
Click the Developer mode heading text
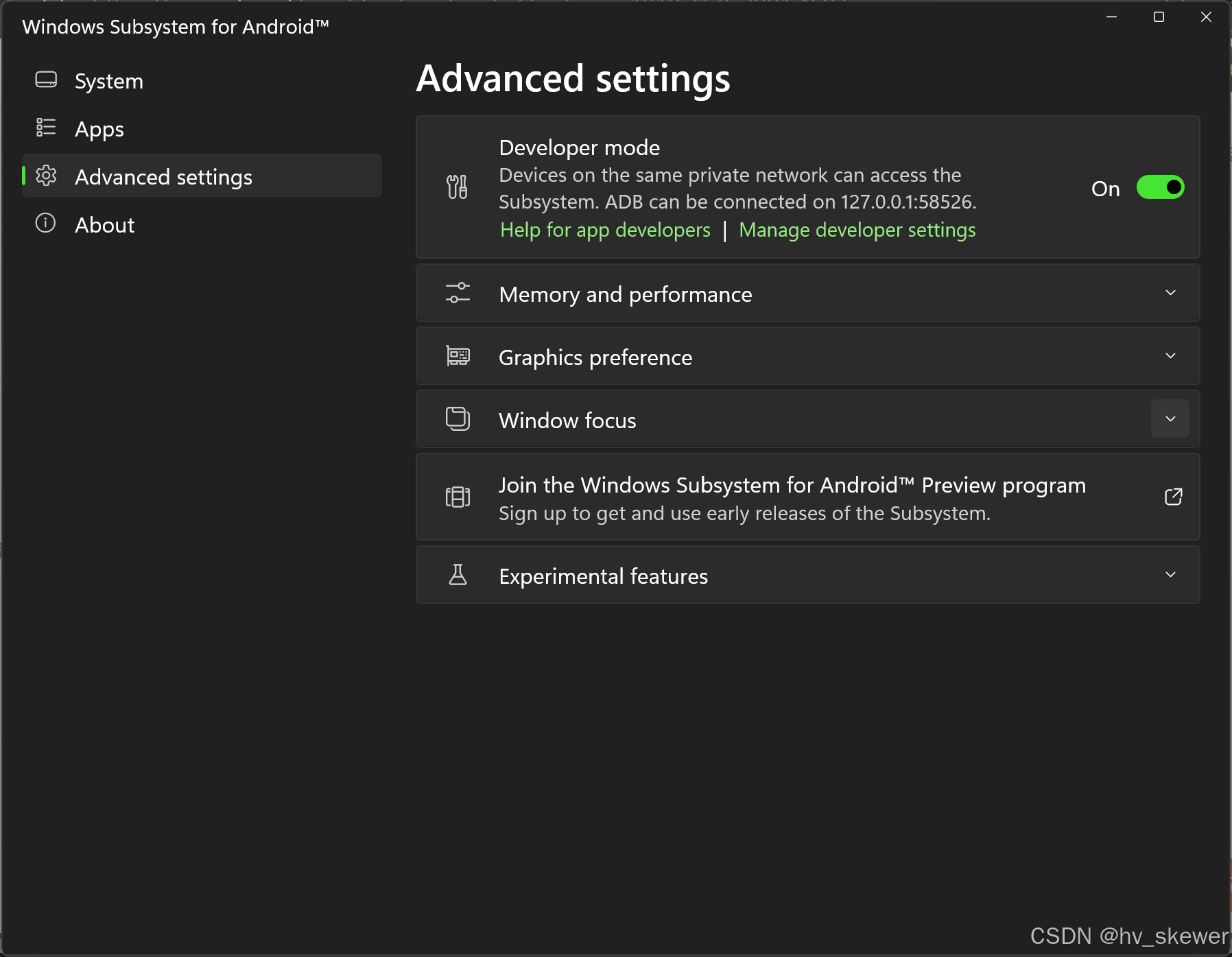(579, 147)
